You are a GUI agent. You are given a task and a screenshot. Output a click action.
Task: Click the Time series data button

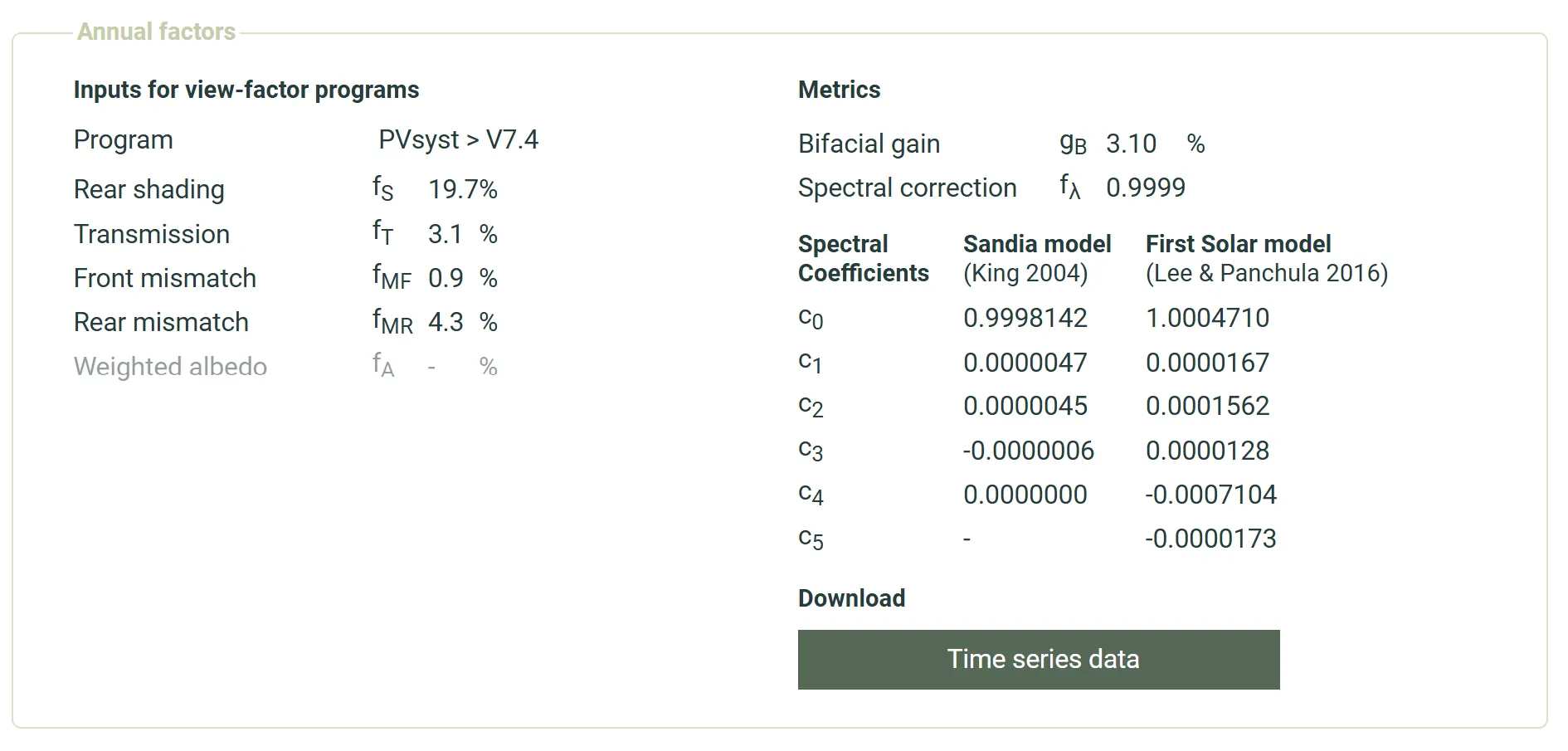[1038, 660]
